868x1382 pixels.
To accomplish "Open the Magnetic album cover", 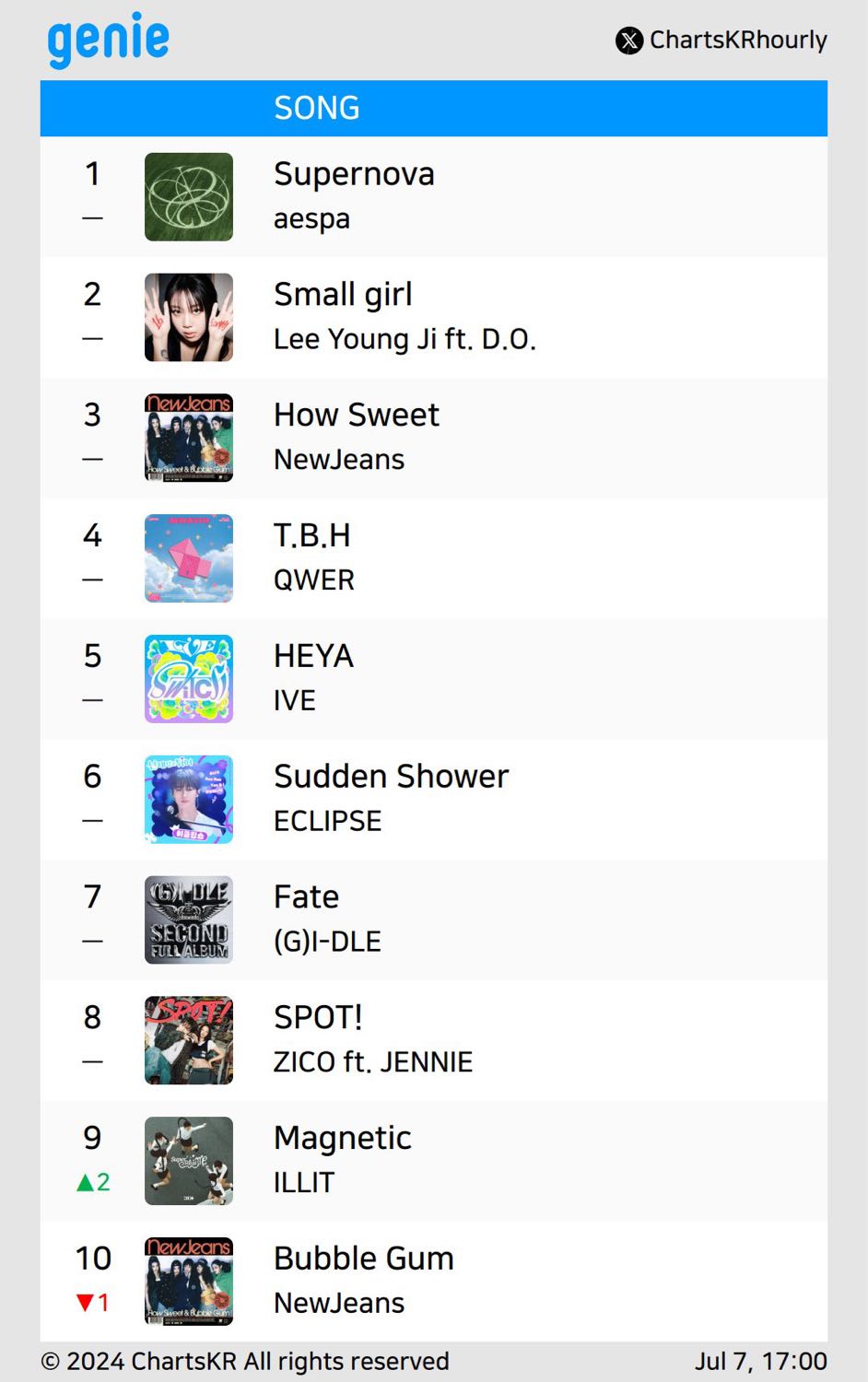I will coord(189,1161).
